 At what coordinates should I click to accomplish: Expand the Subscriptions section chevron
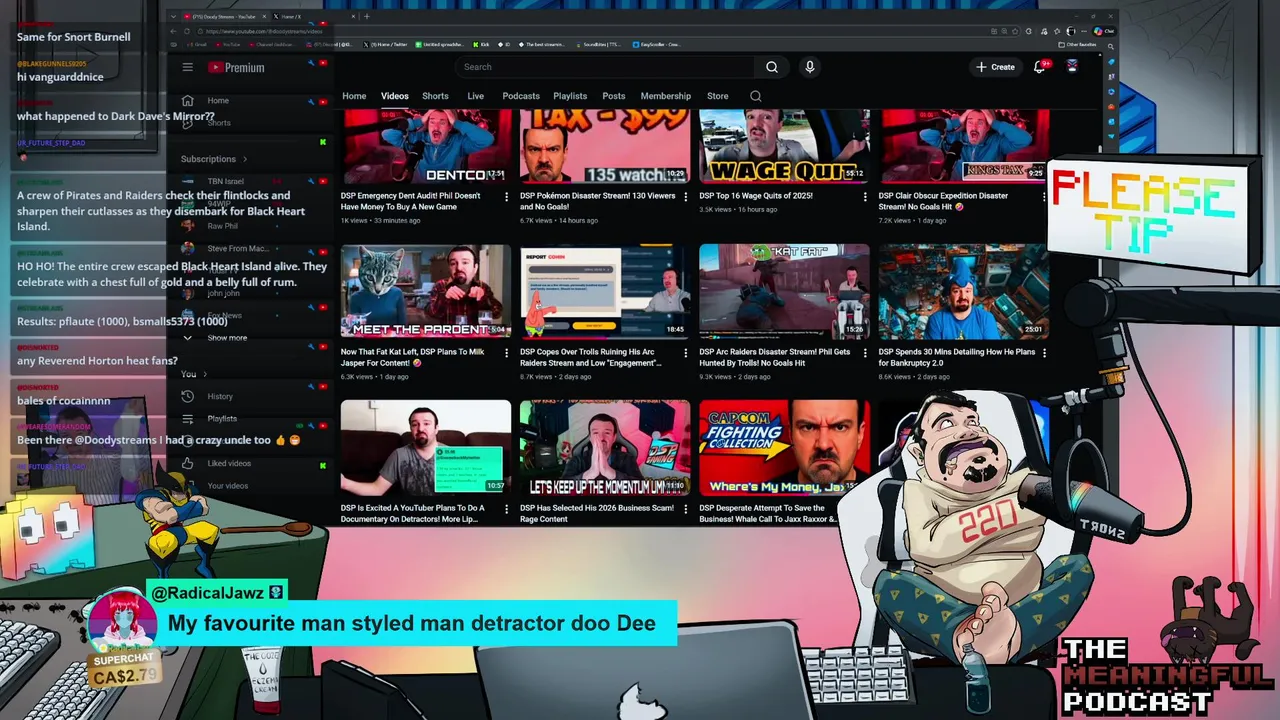(x=245, y=159)
